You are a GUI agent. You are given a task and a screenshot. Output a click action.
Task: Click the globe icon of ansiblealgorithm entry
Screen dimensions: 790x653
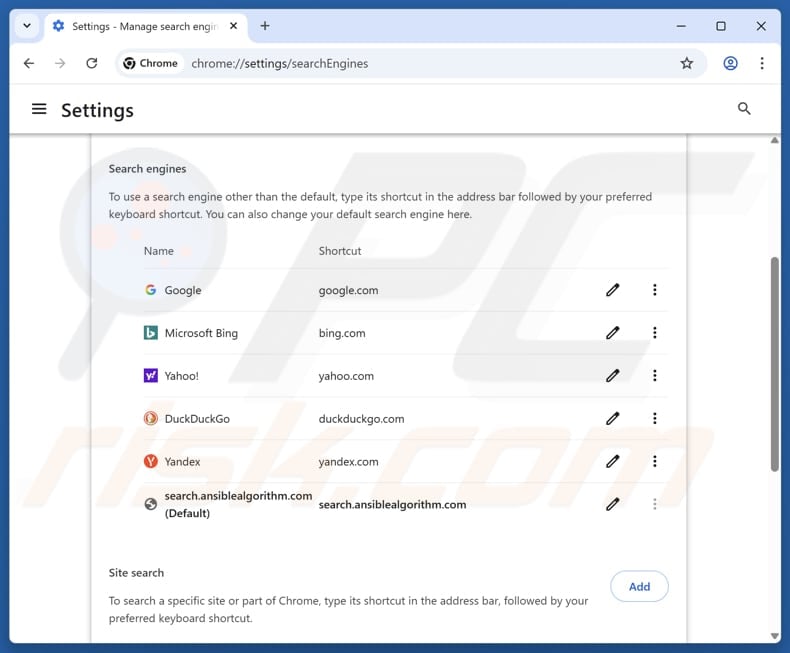150,504
